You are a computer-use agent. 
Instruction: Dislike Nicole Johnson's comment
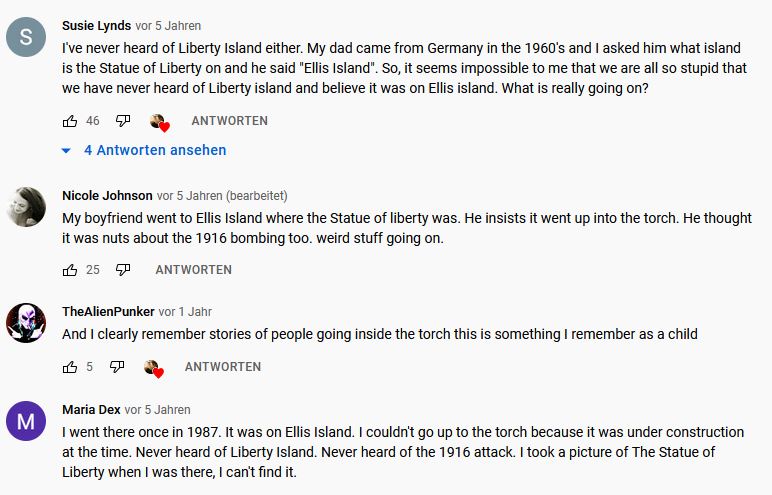(x=123, y=270)
